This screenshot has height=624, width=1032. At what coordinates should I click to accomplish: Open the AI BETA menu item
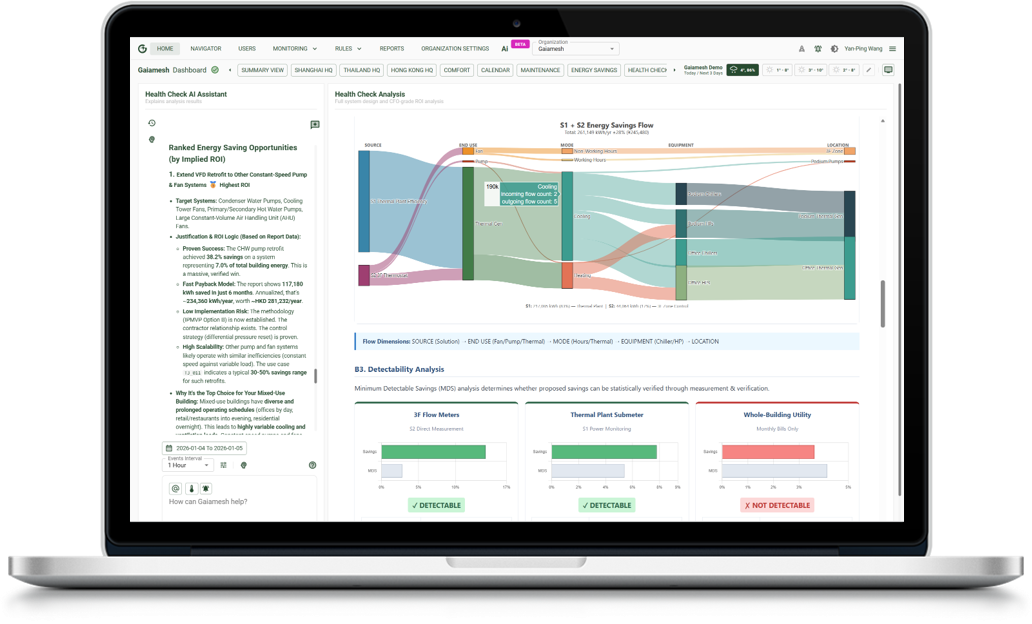[x=514, y=47]
